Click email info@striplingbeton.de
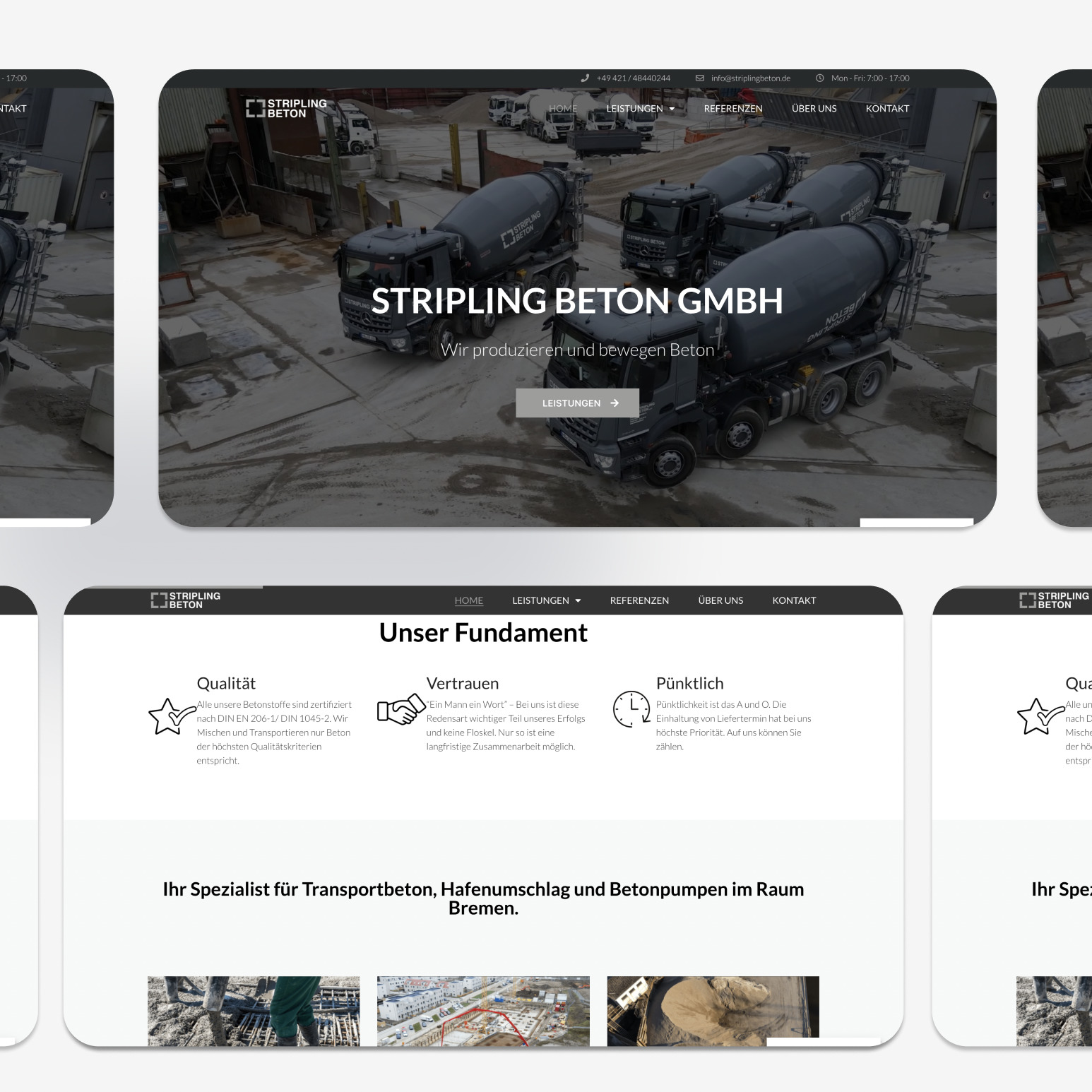Screen dimensions: 1092x1092 [750, 78]
